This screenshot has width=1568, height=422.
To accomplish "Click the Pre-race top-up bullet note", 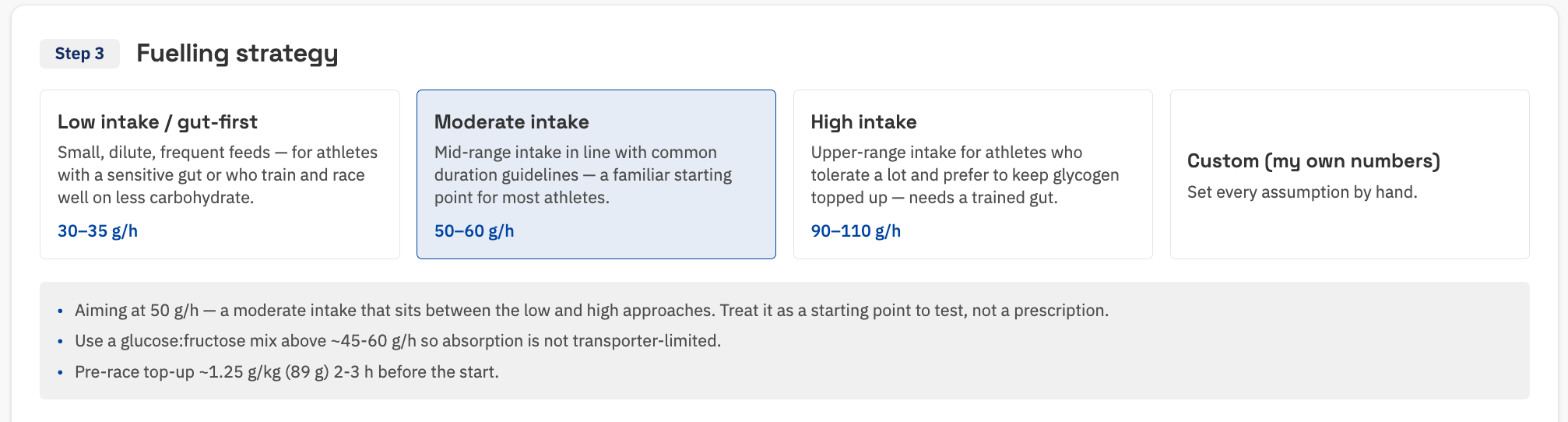I will pos(287,372).
